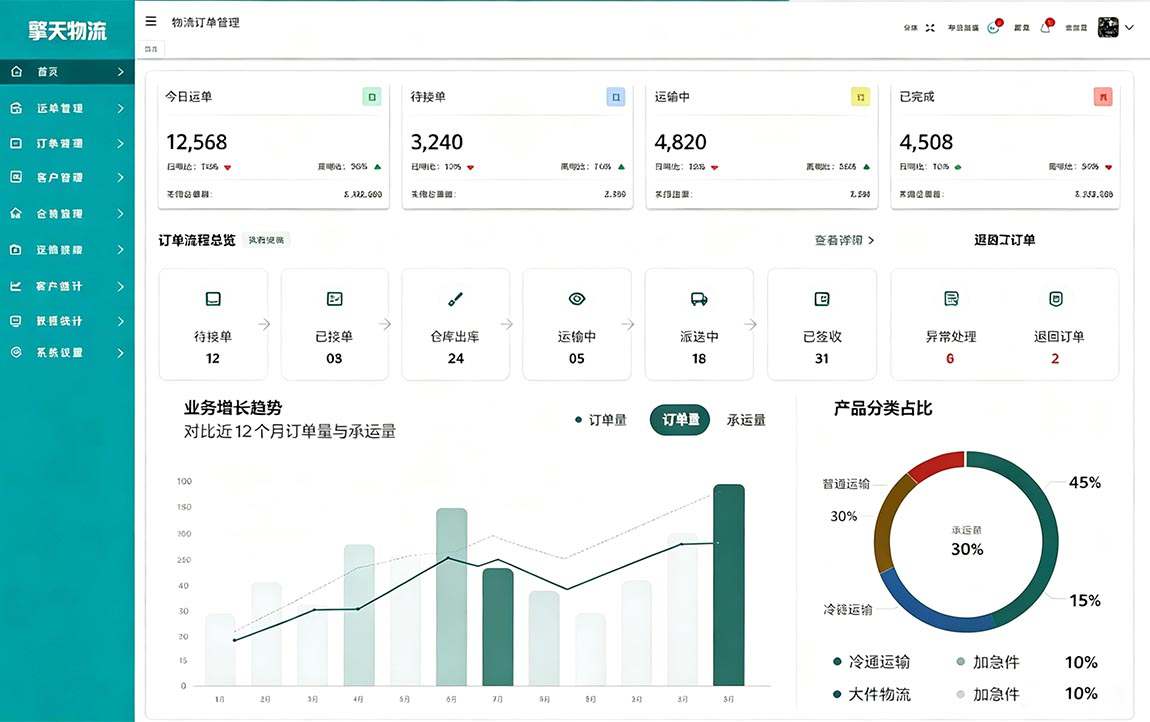The height and width of the screenshot is (722, 1150).
Task: Open the 客户管理 menu label
Action: click(x=60, y=177)
